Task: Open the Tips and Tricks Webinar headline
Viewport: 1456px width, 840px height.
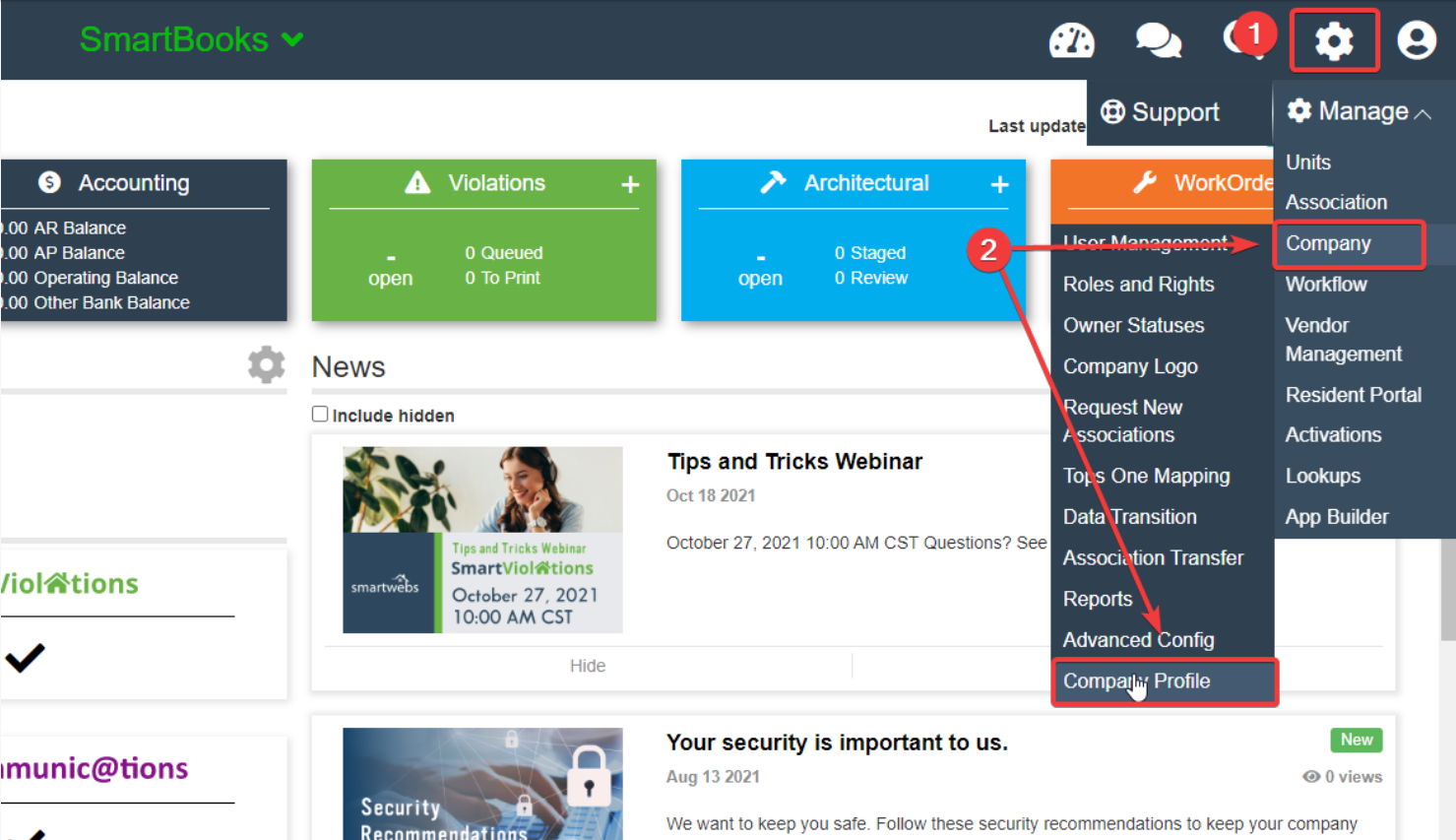Action: tap(794, 462)
